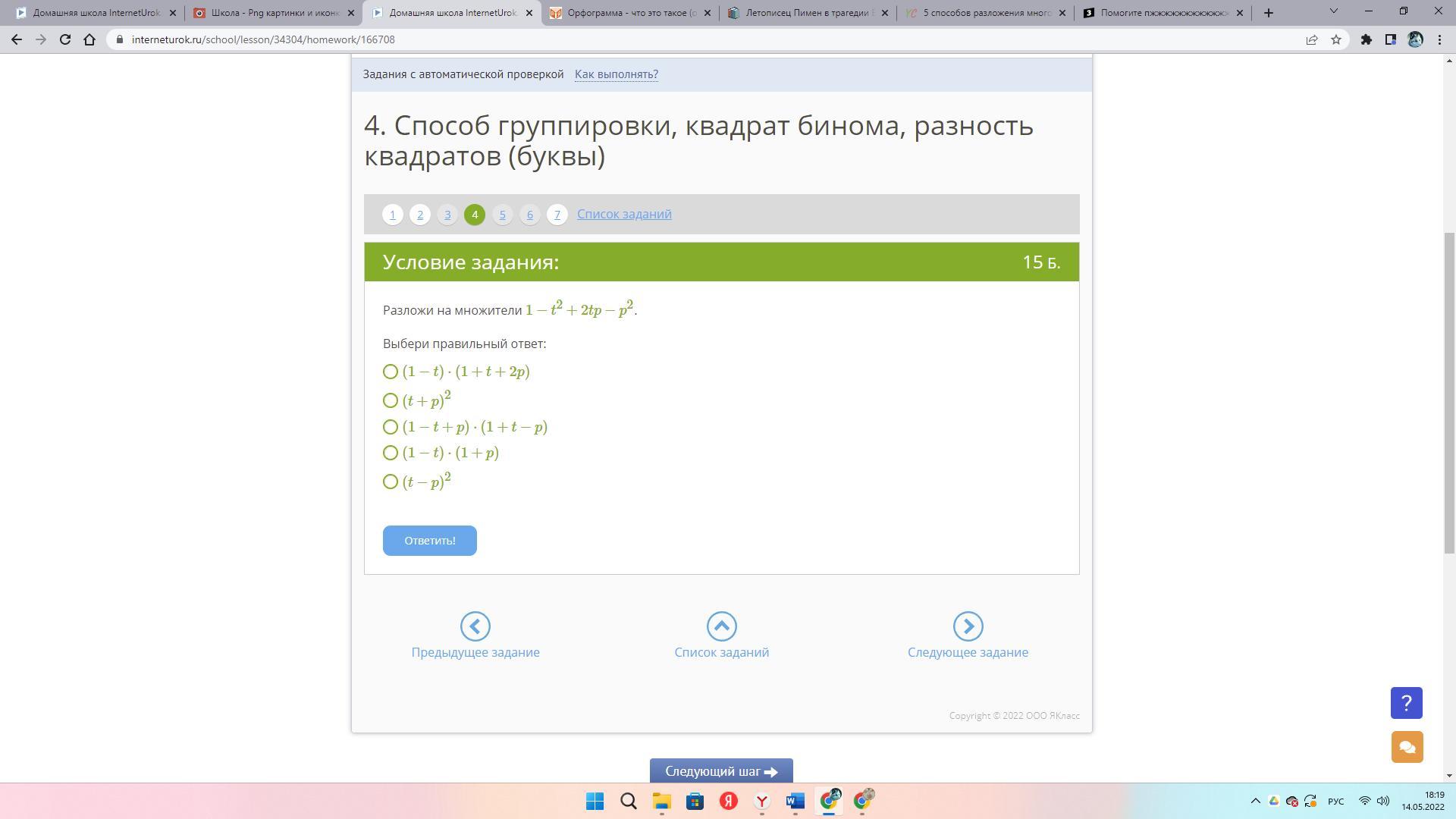Choose the (t−p)² answer option
Image resolution: width=1456 pixels, height=819 pixels.
(x=391, y=482)
